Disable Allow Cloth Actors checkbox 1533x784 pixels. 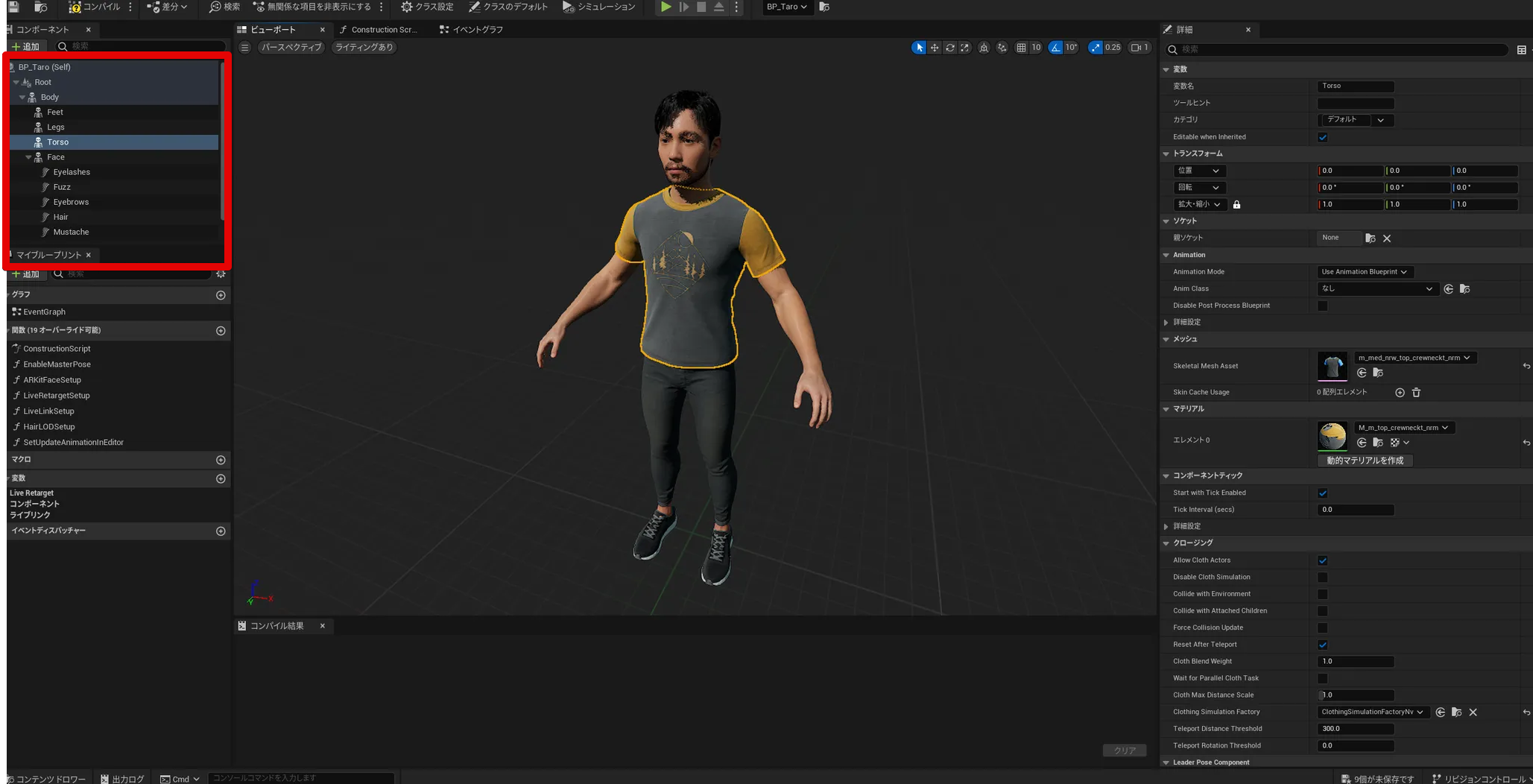coord(1323,560)
